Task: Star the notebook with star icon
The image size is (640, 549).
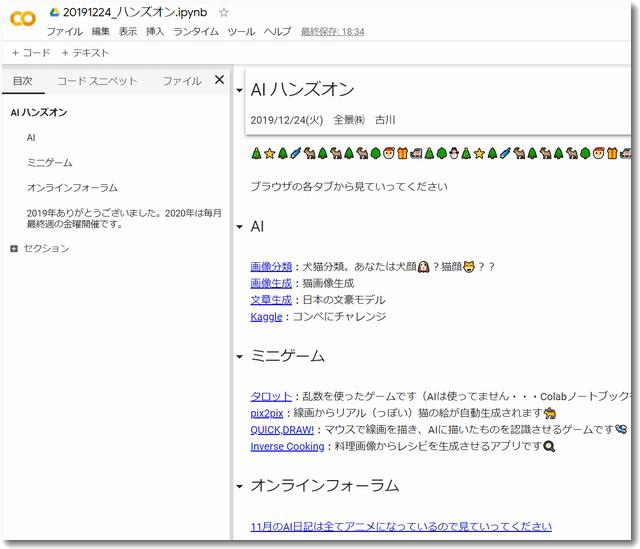Action: (x=223, y=13)
